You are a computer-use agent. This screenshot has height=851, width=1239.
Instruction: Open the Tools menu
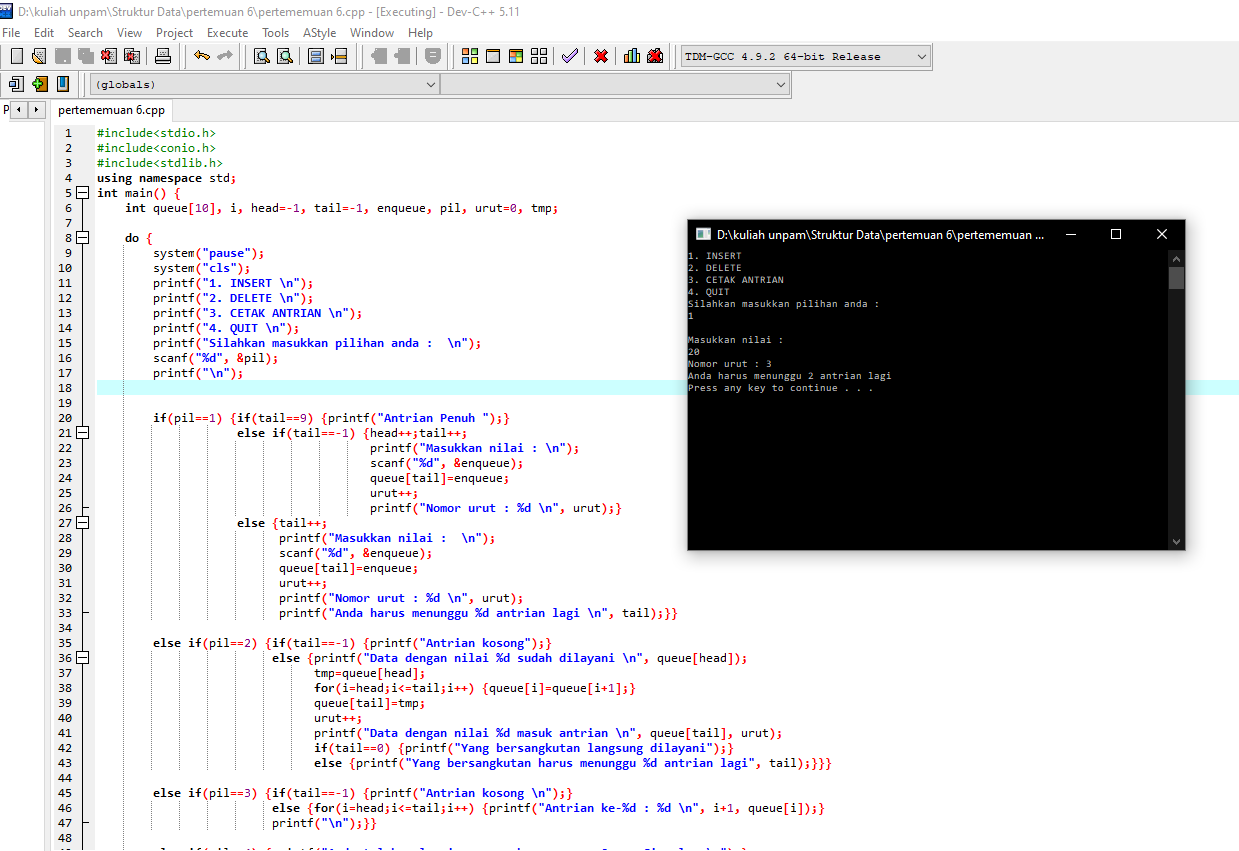click(x=276, y=33)
